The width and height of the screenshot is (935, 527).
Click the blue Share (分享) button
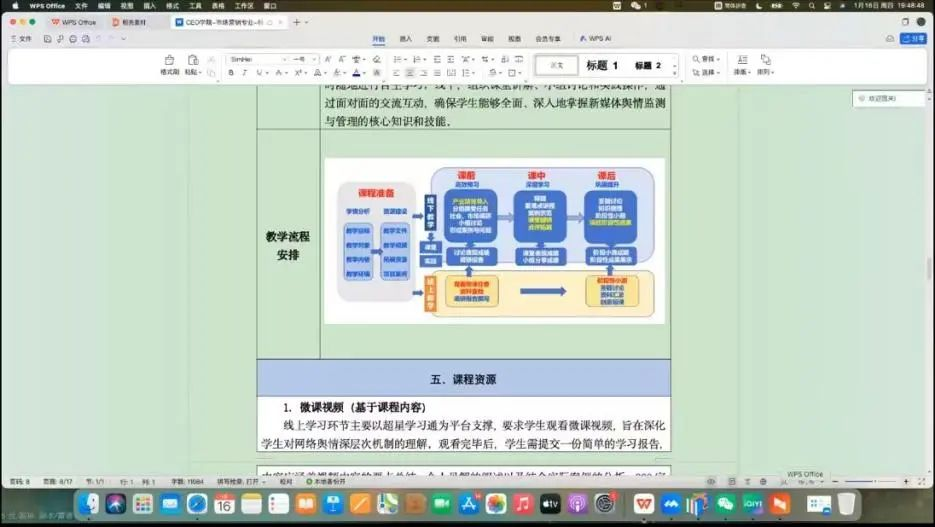pyautogui.click(x=914, y=39)
